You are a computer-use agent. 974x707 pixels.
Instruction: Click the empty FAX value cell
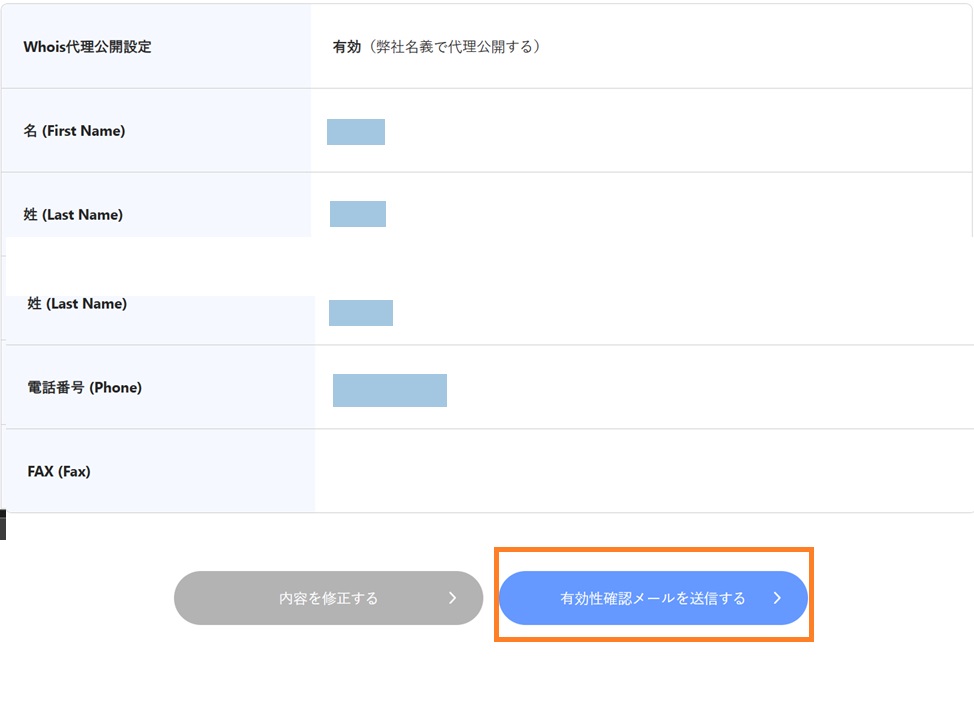tap(640, 471)
